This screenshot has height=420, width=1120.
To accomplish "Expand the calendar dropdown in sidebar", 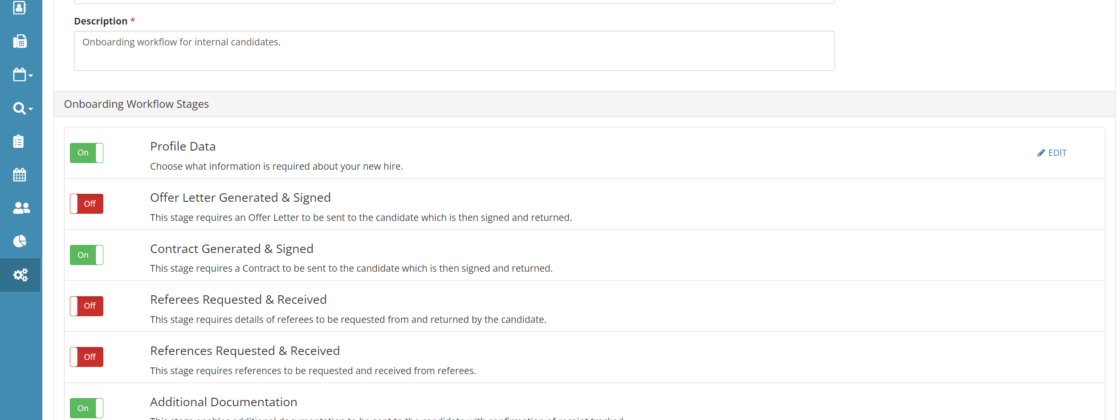I will point(22,75).
